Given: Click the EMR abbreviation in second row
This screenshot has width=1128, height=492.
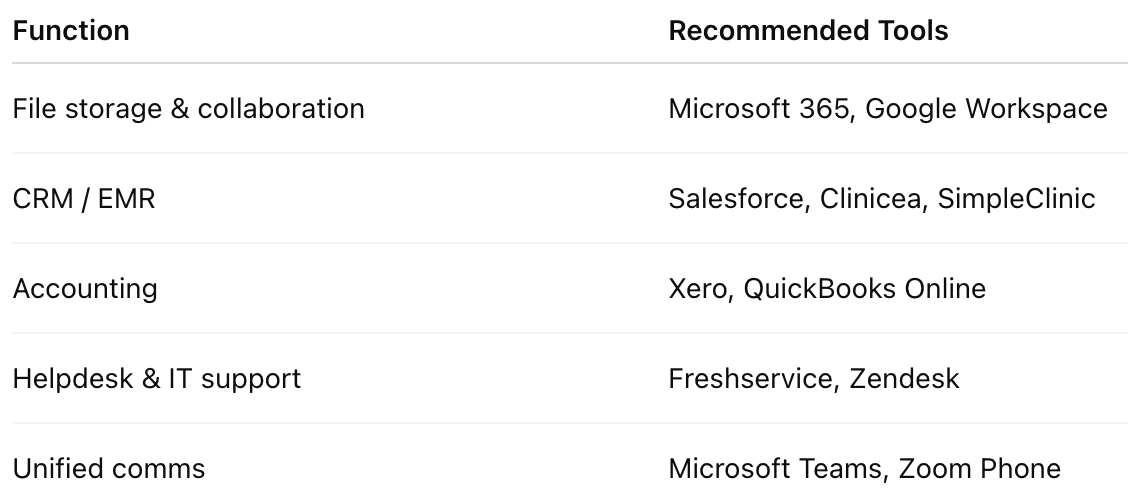Looking at the screenshot, I should click(x=128, y=198).
